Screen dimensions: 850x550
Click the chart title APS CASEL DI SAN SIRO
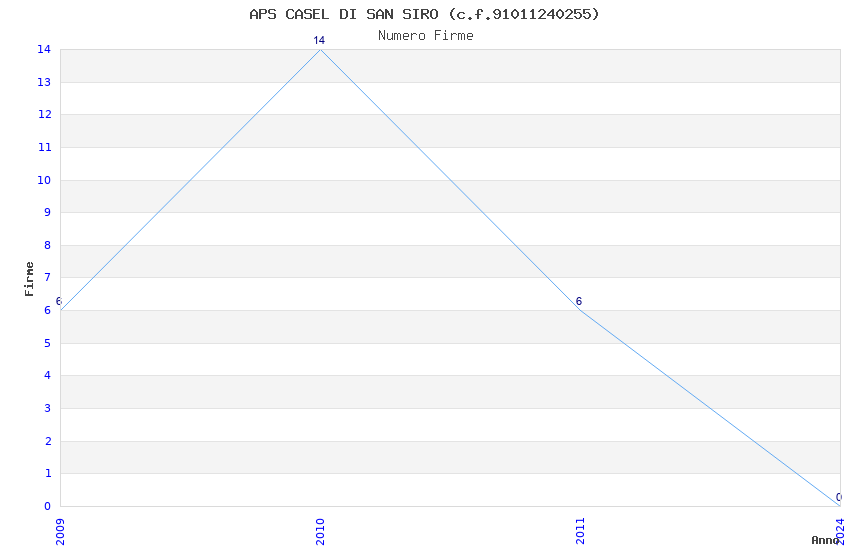tap(424, 14)
